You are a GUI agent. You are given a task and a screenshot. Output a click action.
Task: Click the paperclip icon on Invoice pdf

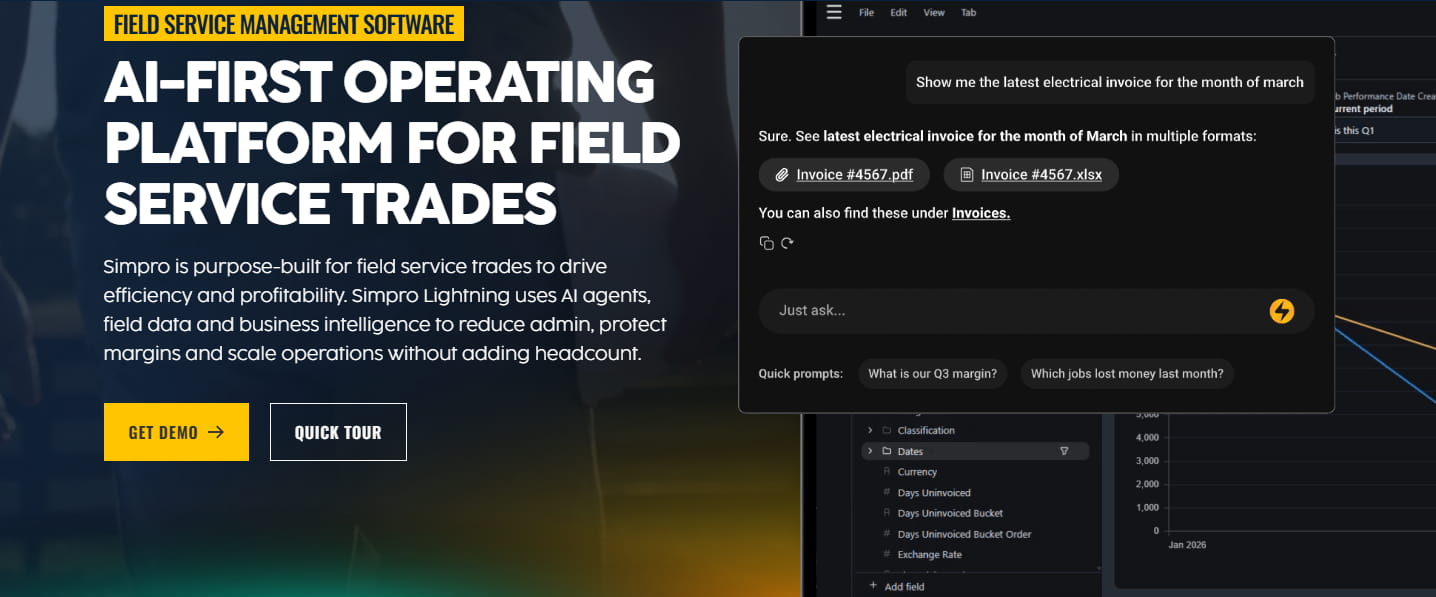click(782, 175)
